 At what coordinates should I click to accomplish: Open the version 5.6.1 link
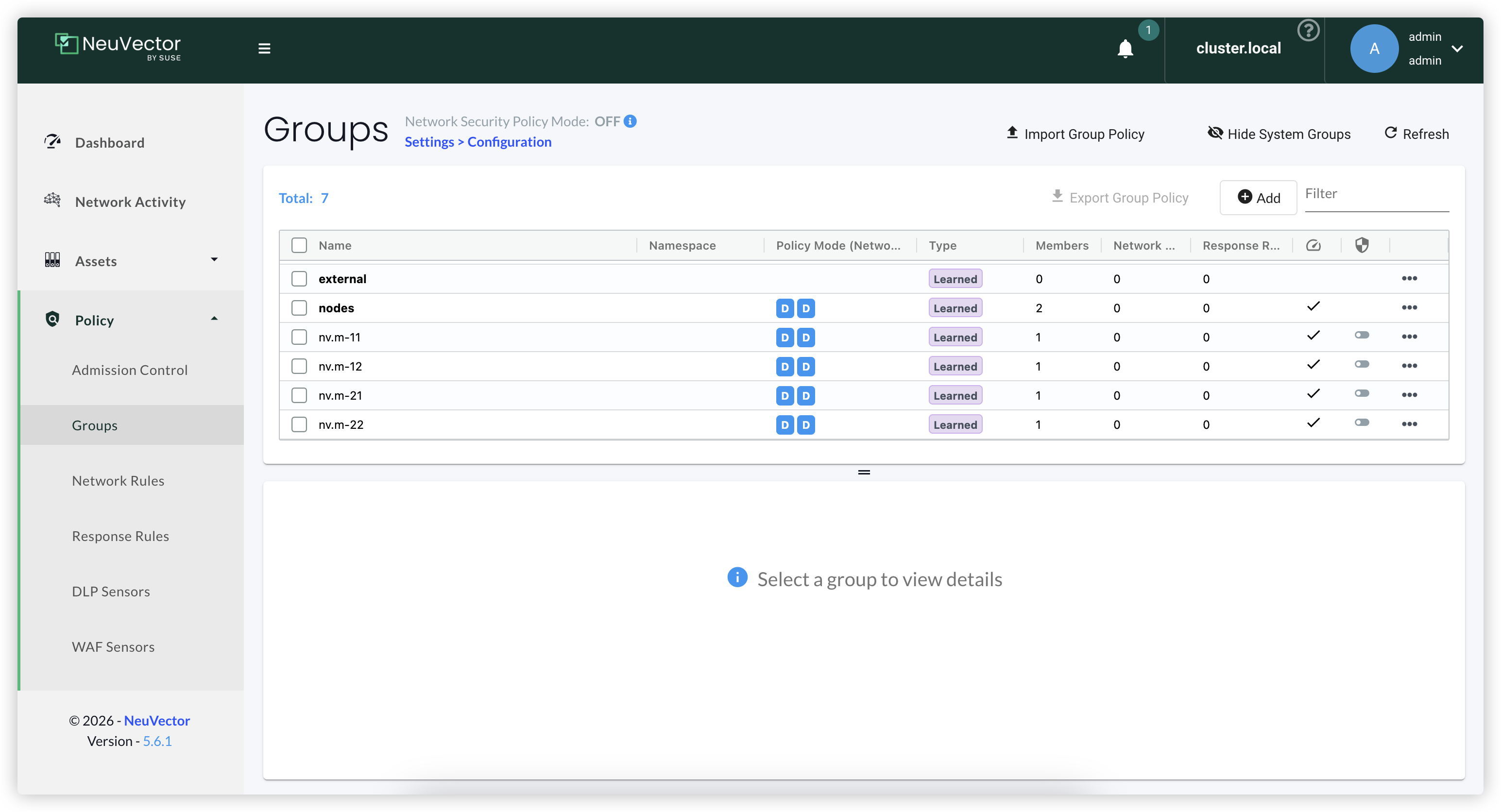(157, 741)
